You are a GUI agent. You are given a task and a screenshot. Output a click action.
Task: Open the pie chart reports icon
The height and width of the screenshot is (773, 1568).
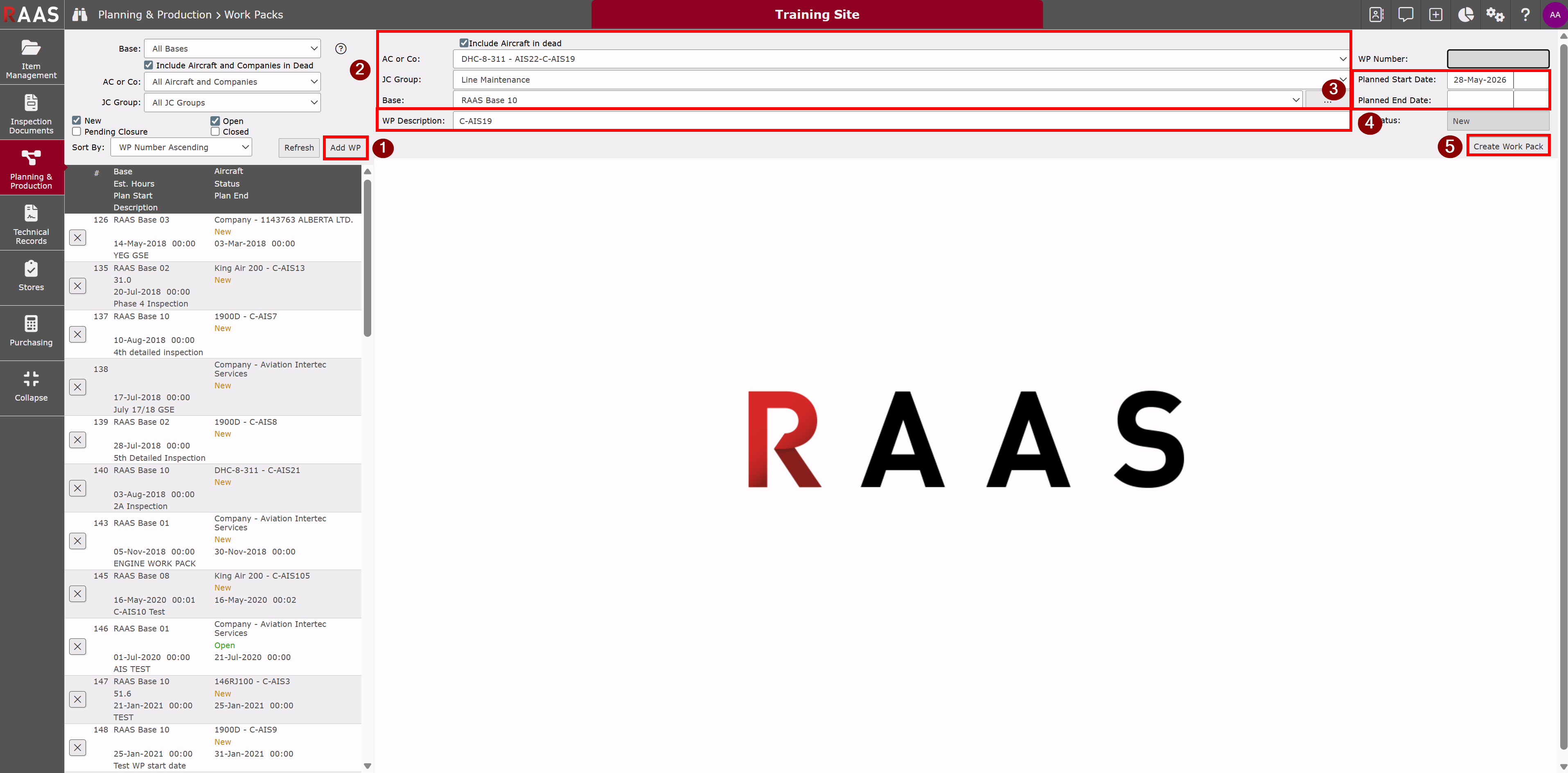pyautogui.click(x=1466, y=15)
